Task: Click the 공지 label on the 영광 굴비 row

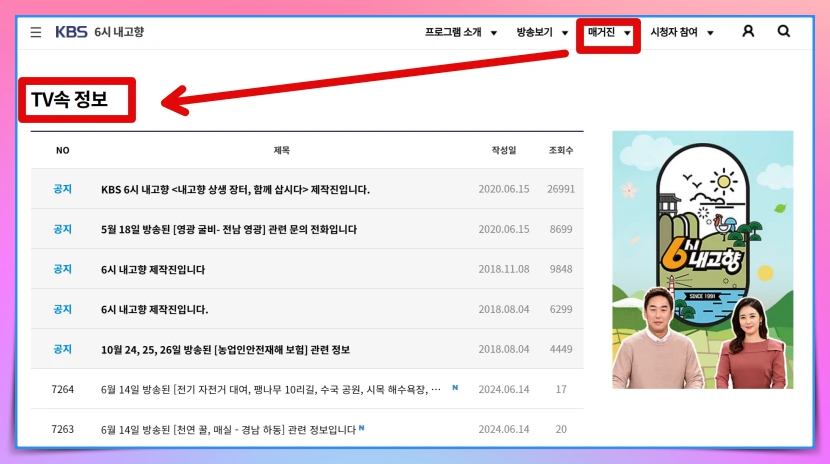Action: [x=62, y=229]
